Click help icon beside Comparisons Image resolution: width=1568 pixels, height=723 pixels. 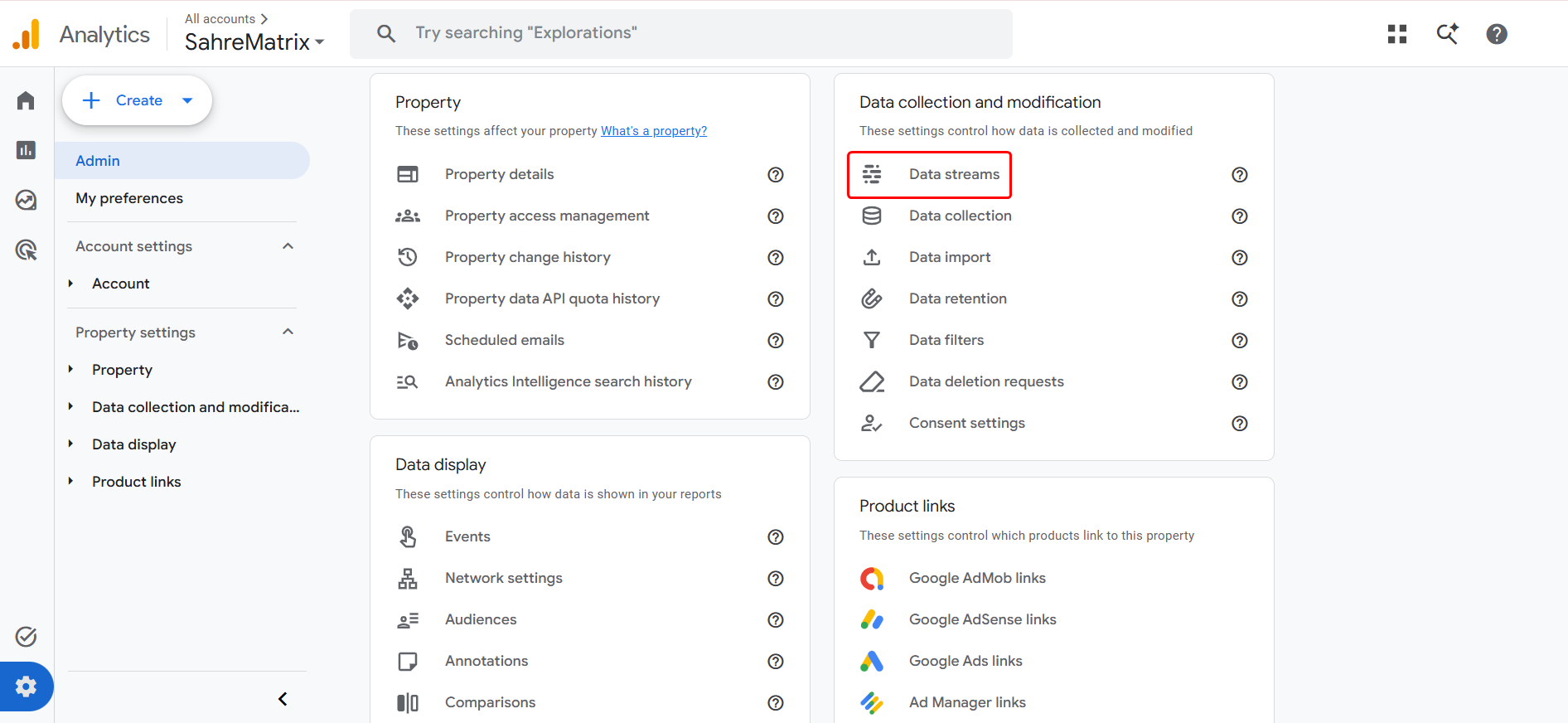point(776,702)
